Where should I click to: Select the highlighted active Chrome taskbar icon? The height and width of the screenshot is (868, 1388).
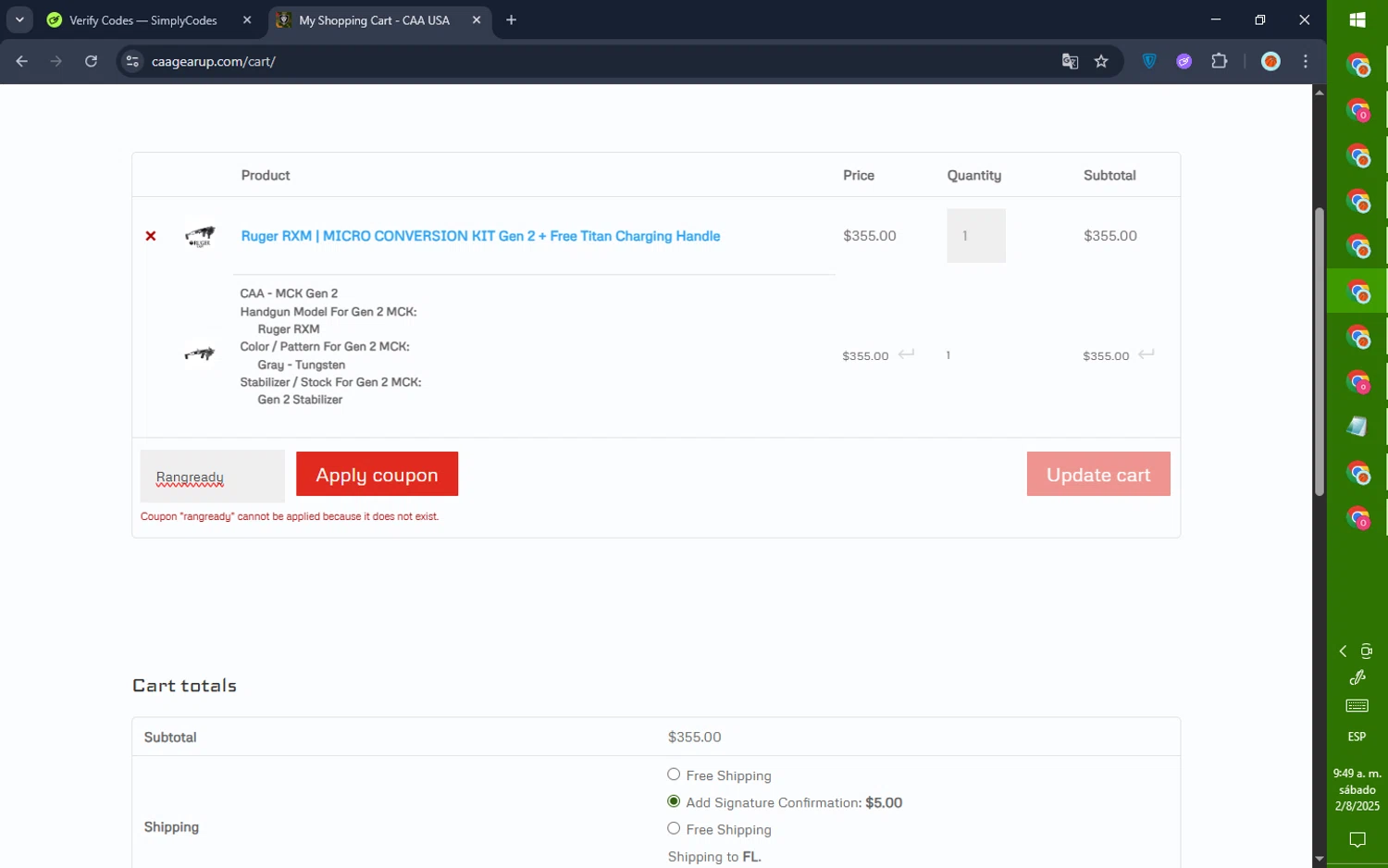[x=1357, y=291]
